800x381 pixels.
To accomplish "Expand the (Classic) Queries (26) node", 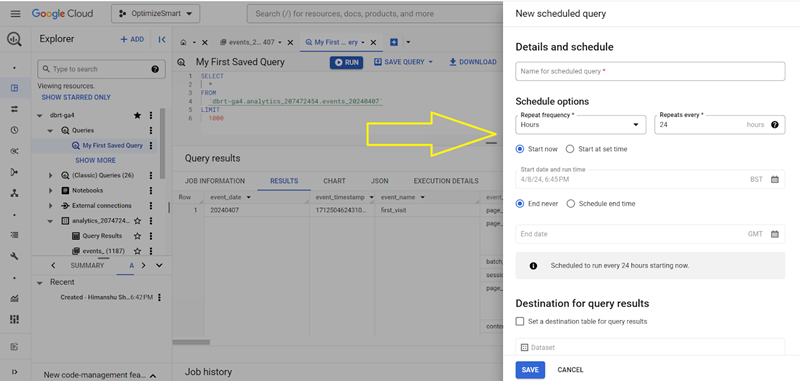I will [51, 175].
